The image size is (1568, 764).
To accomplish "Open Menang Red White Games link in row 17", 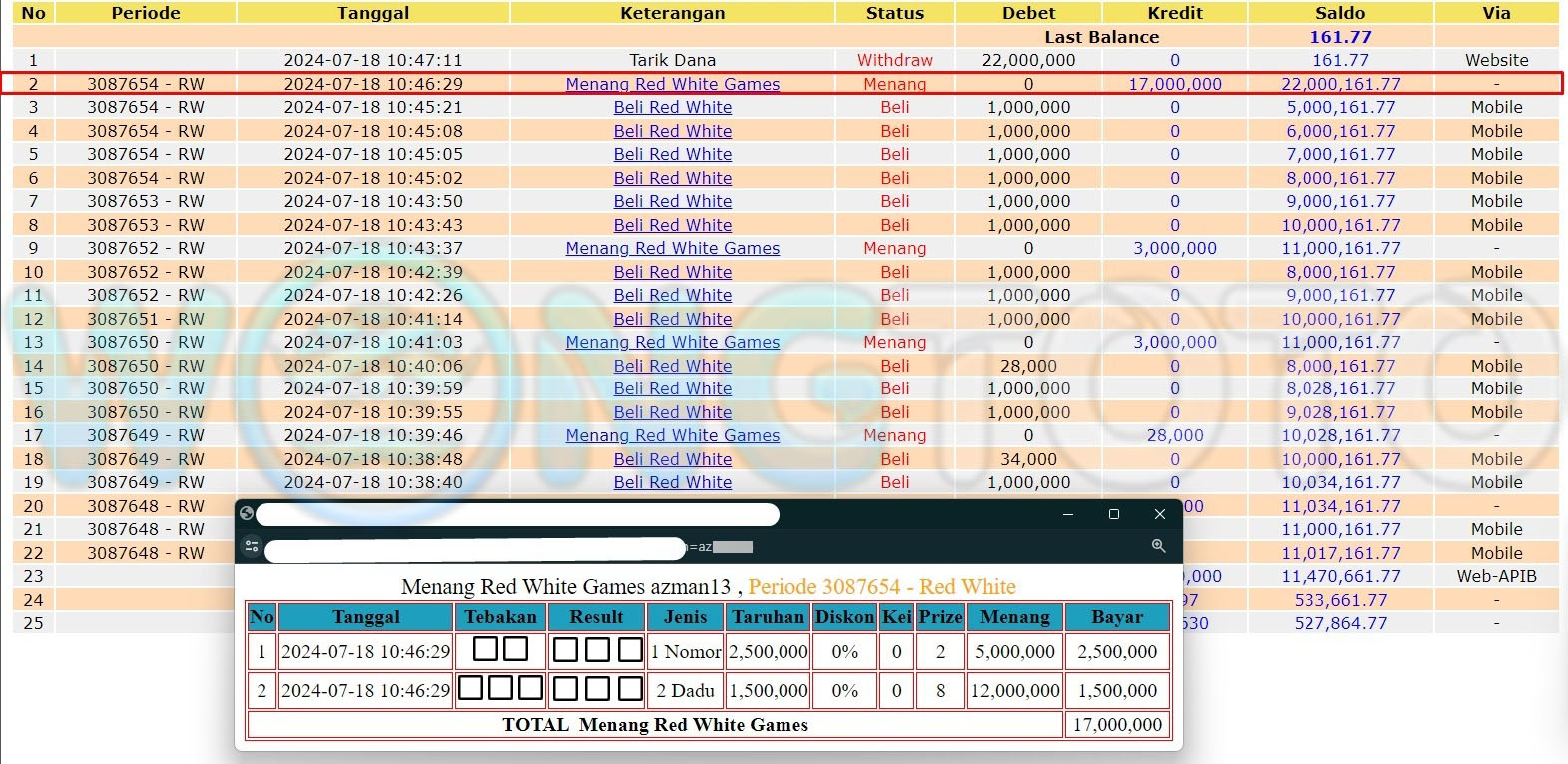I will click(672, 435).
